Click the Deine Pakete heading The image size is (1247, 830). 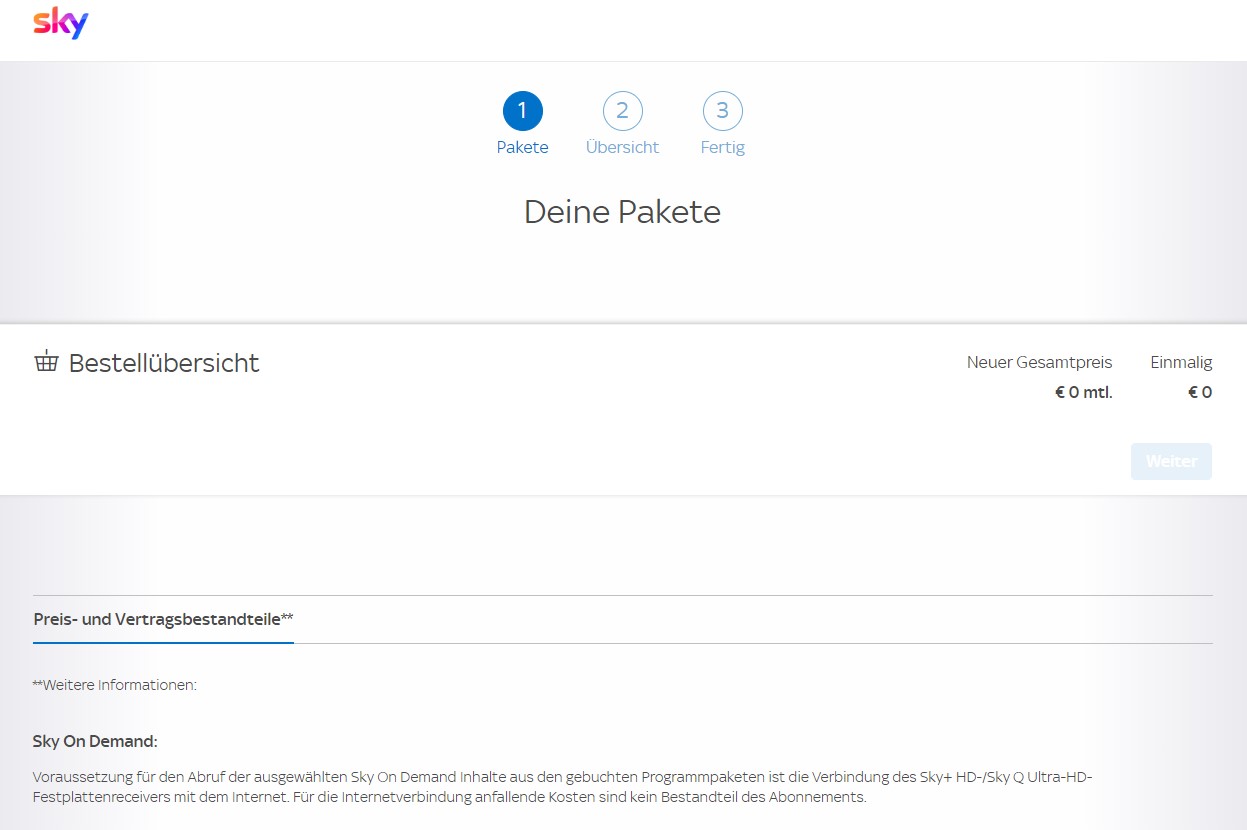(x=622, y=212)
